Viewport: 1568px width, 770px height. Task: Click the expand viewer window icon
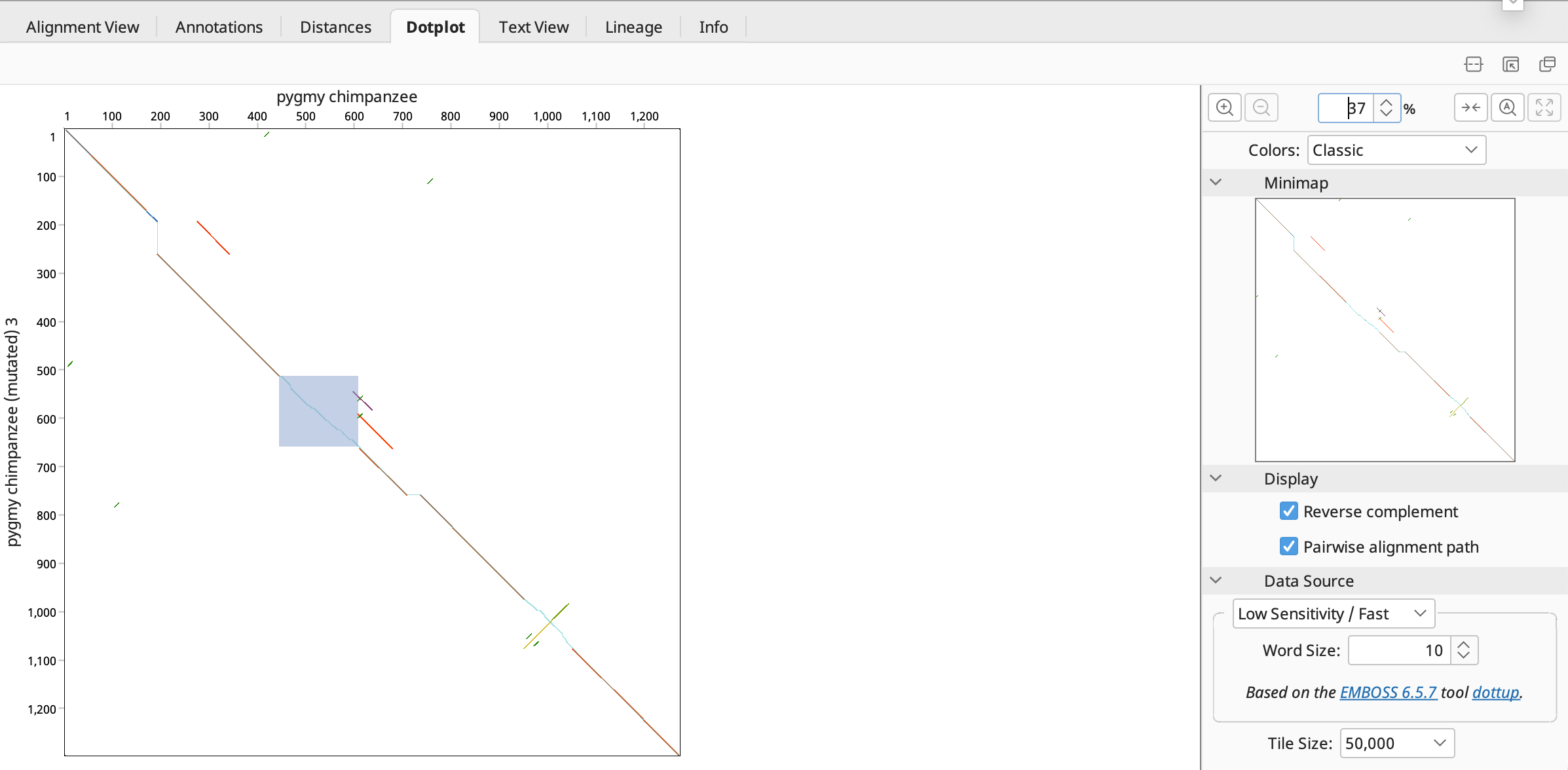pyautogui.click(x=1510, y=64)
